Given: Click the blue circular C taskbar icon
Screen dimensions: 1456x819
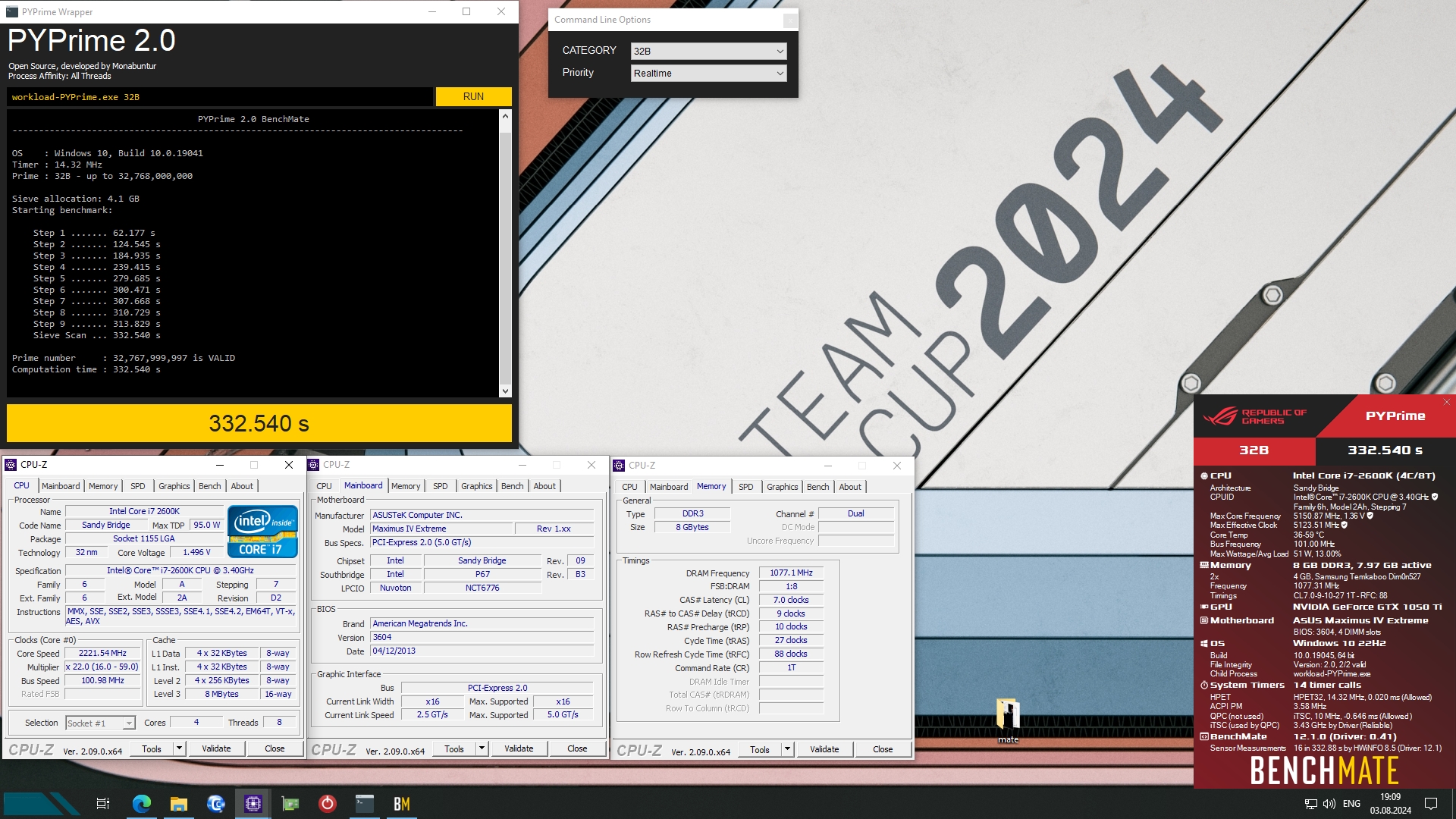Looking at the screenshot, I should (215, 804).
